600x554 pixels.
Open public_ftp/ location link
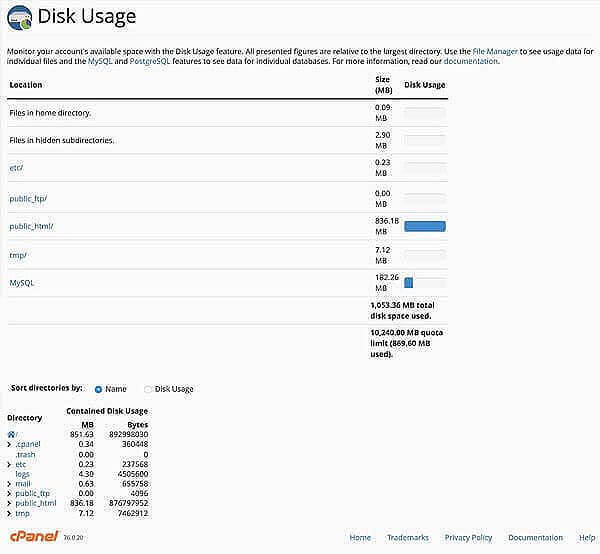tap(28, 199)
